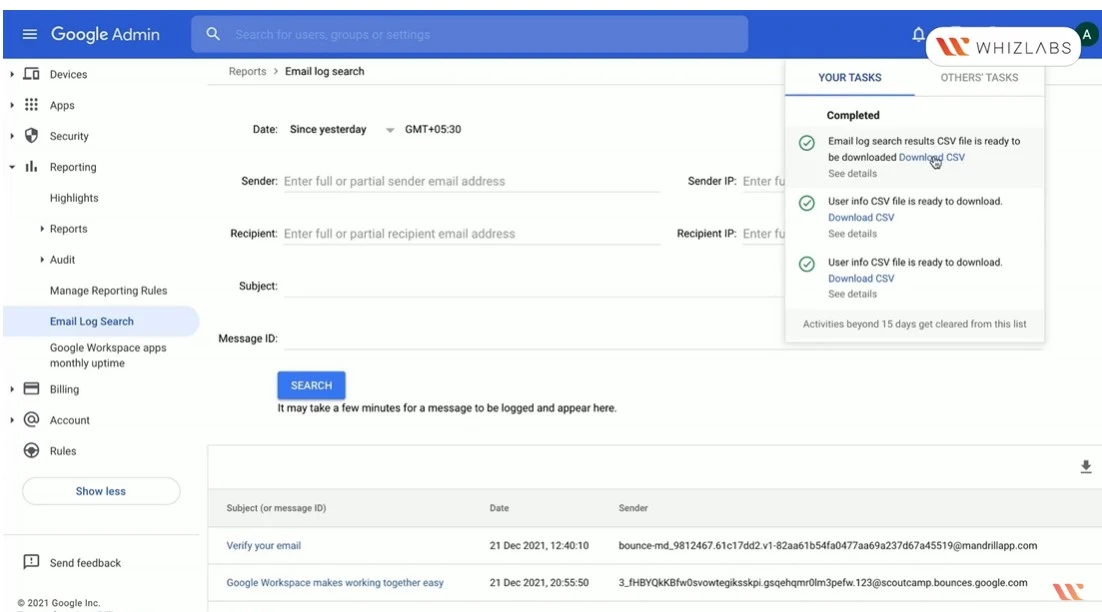Expand the Security section

(x=12, y=136)
